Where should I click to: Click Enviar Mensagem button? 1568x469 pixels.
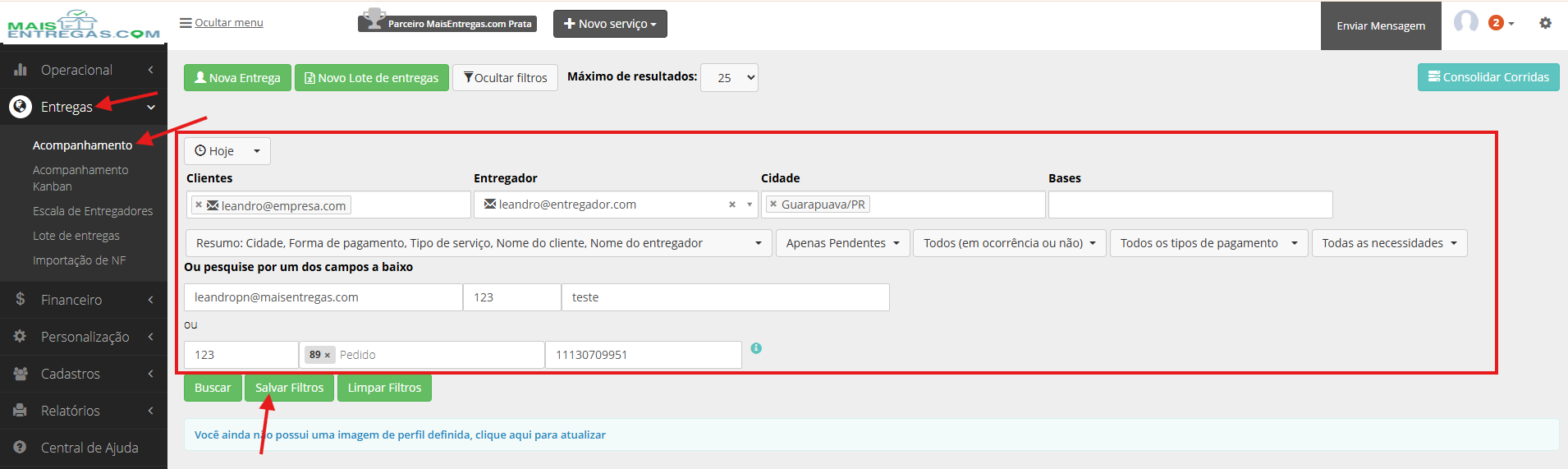(1381, 25)
